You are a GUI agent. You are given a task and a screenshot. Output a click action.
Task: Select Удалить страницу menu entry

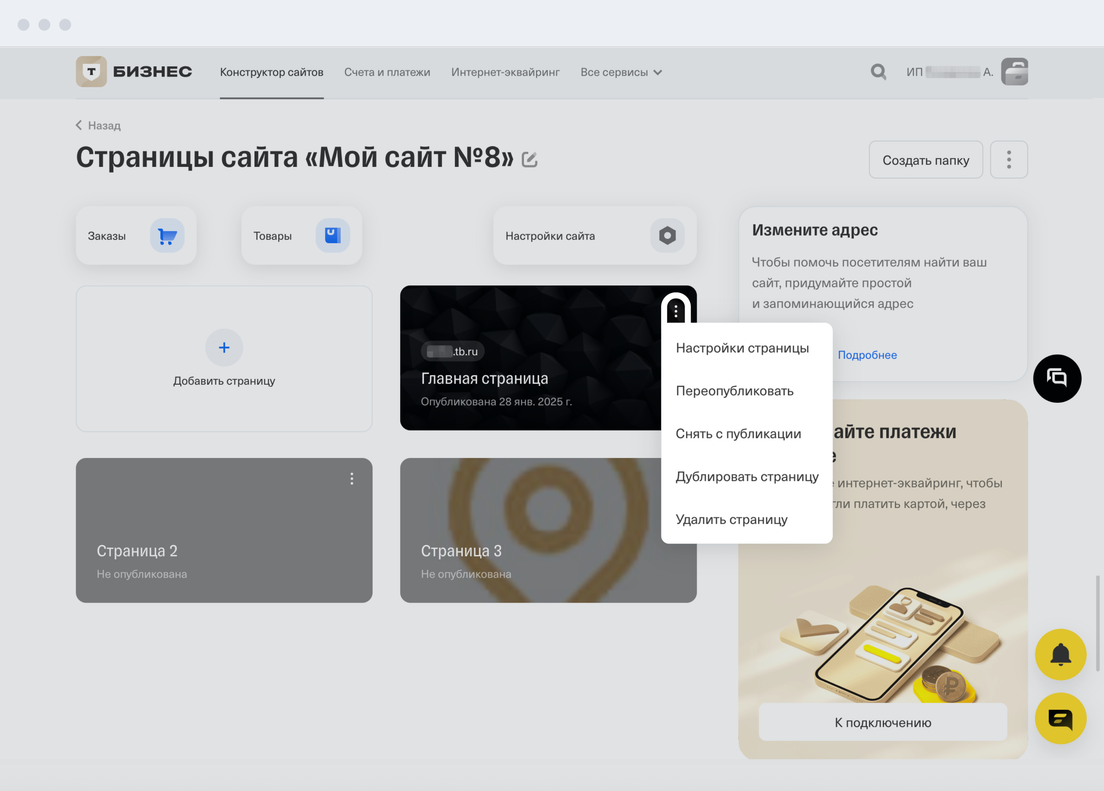pyautogui.click(x=731, y=520)
